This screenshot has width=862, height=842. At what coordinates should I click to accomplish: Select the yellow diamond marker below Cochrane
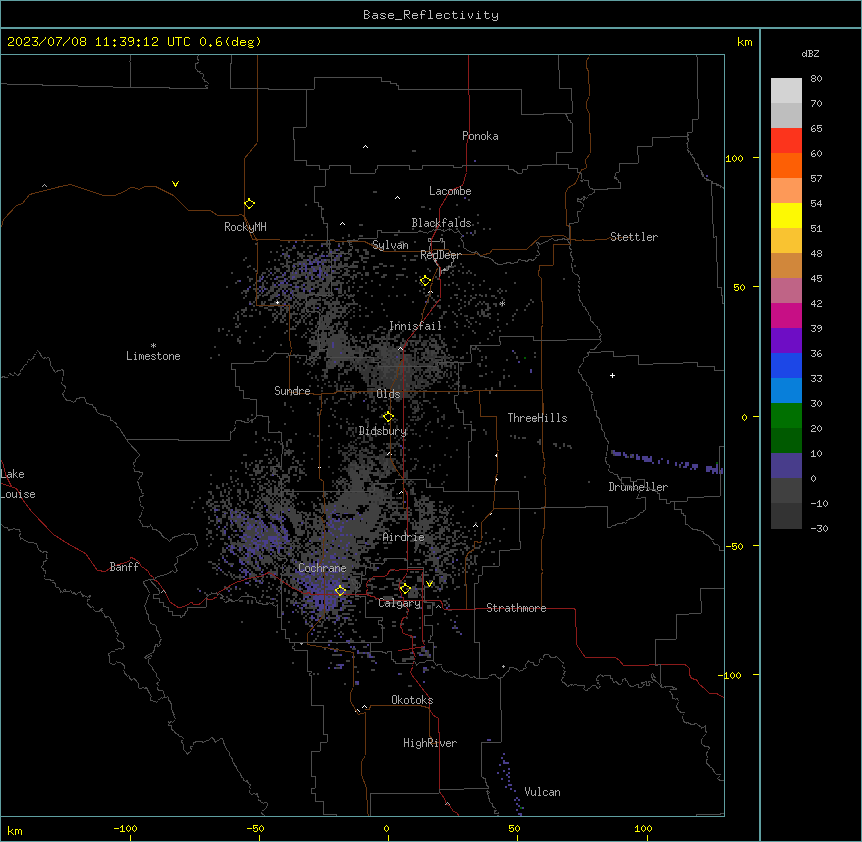pos(340,591)
